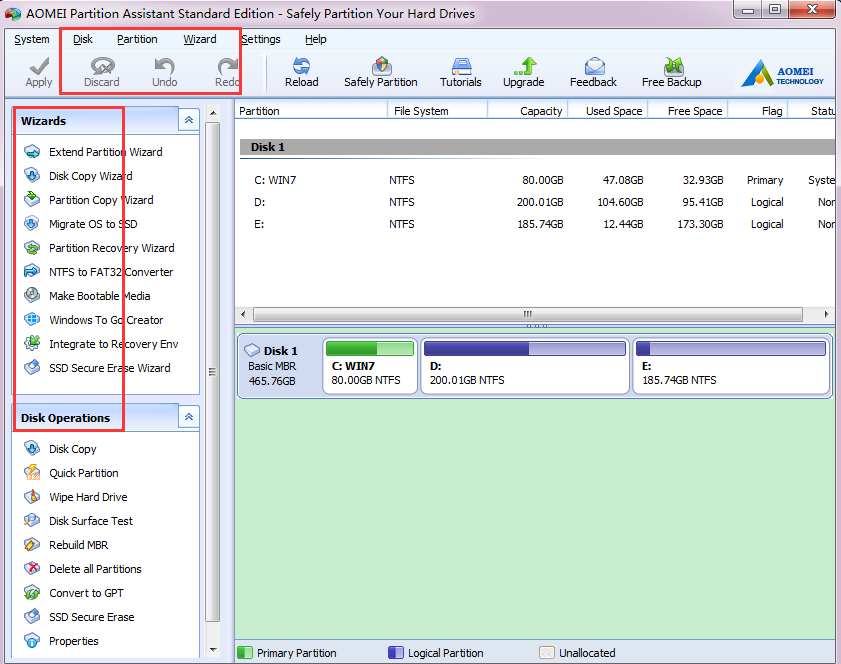This screenshot has height=664, width=841.
Task: Click the Apply checkmark icon
Action: tap(39, 66)
